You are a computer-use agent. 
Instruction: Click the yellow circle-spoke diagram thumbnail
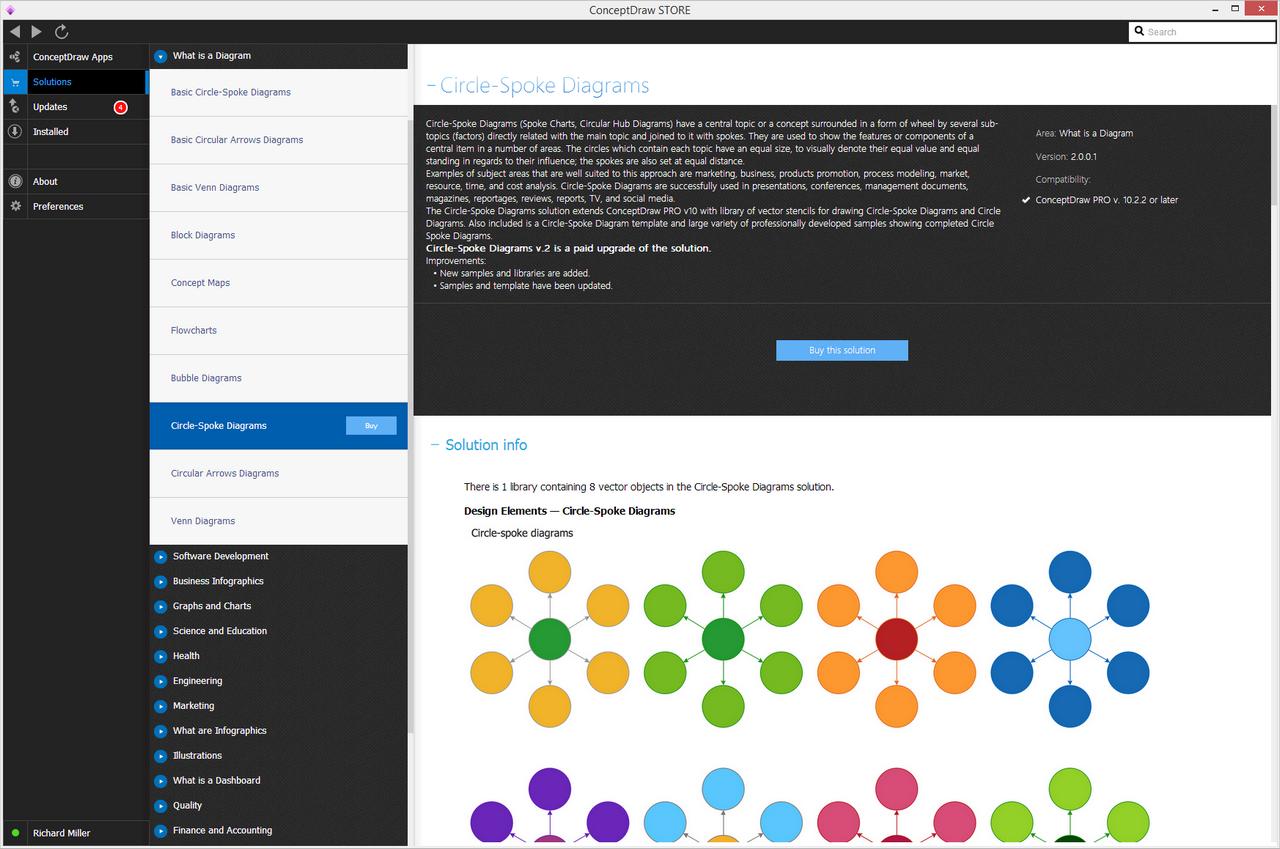pyautogui.click(x=549, y=639)
